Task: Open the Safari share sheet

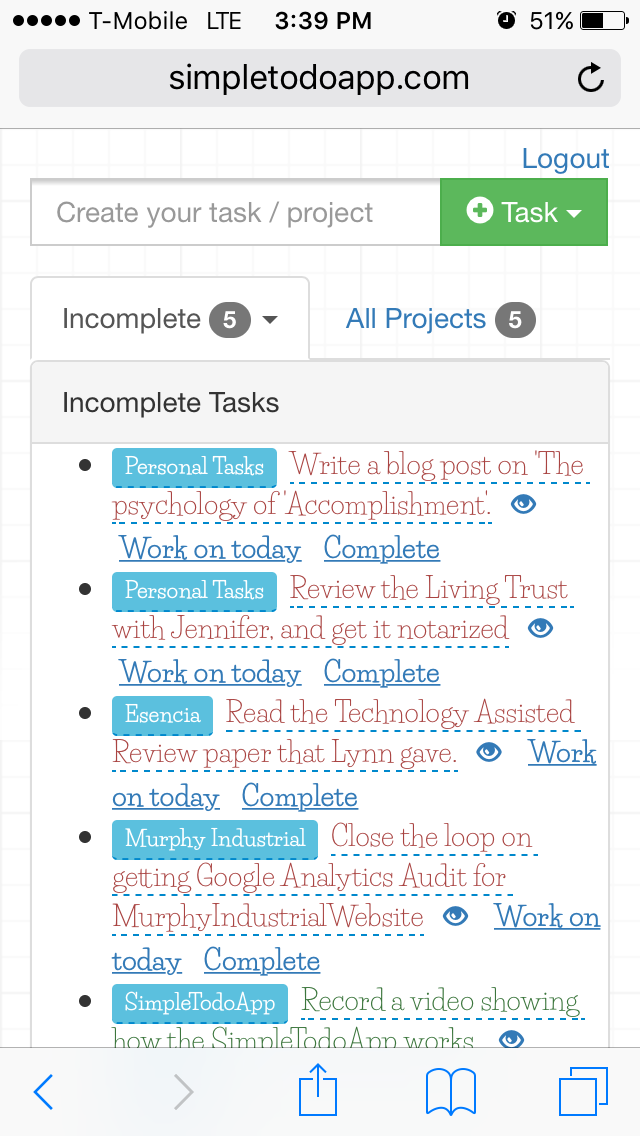Action: (317, 1091)
